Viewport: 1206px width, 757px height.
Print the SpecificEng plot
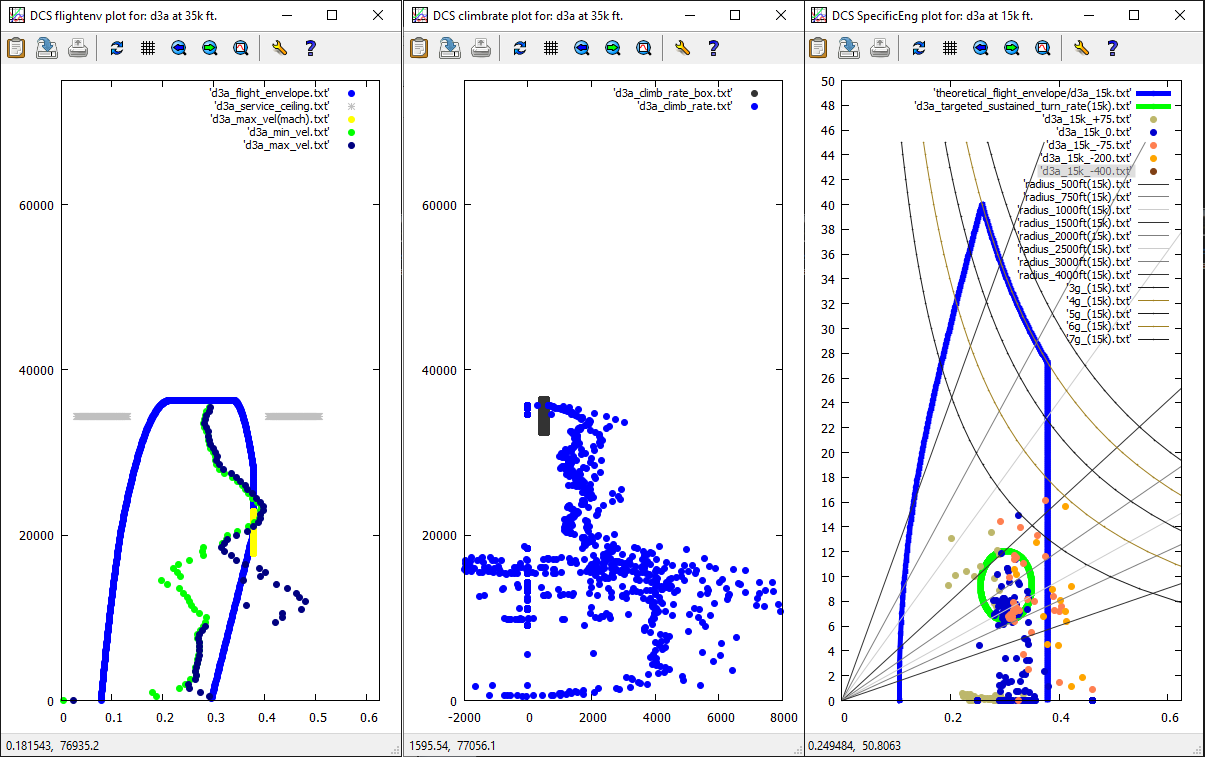881,48
